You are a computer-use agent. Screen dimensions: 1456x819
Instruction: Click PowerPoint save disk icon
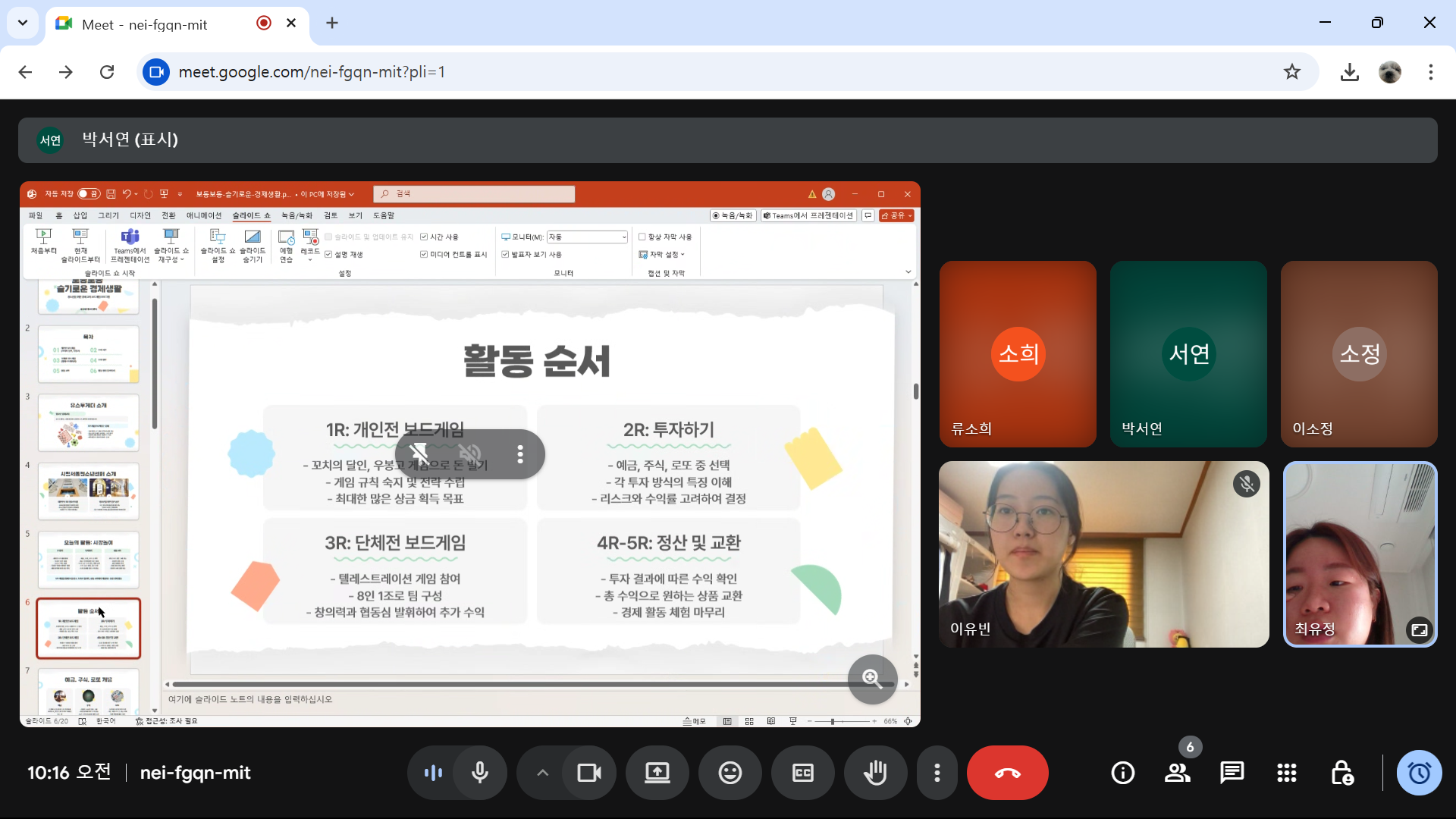(x=111, y=194)
